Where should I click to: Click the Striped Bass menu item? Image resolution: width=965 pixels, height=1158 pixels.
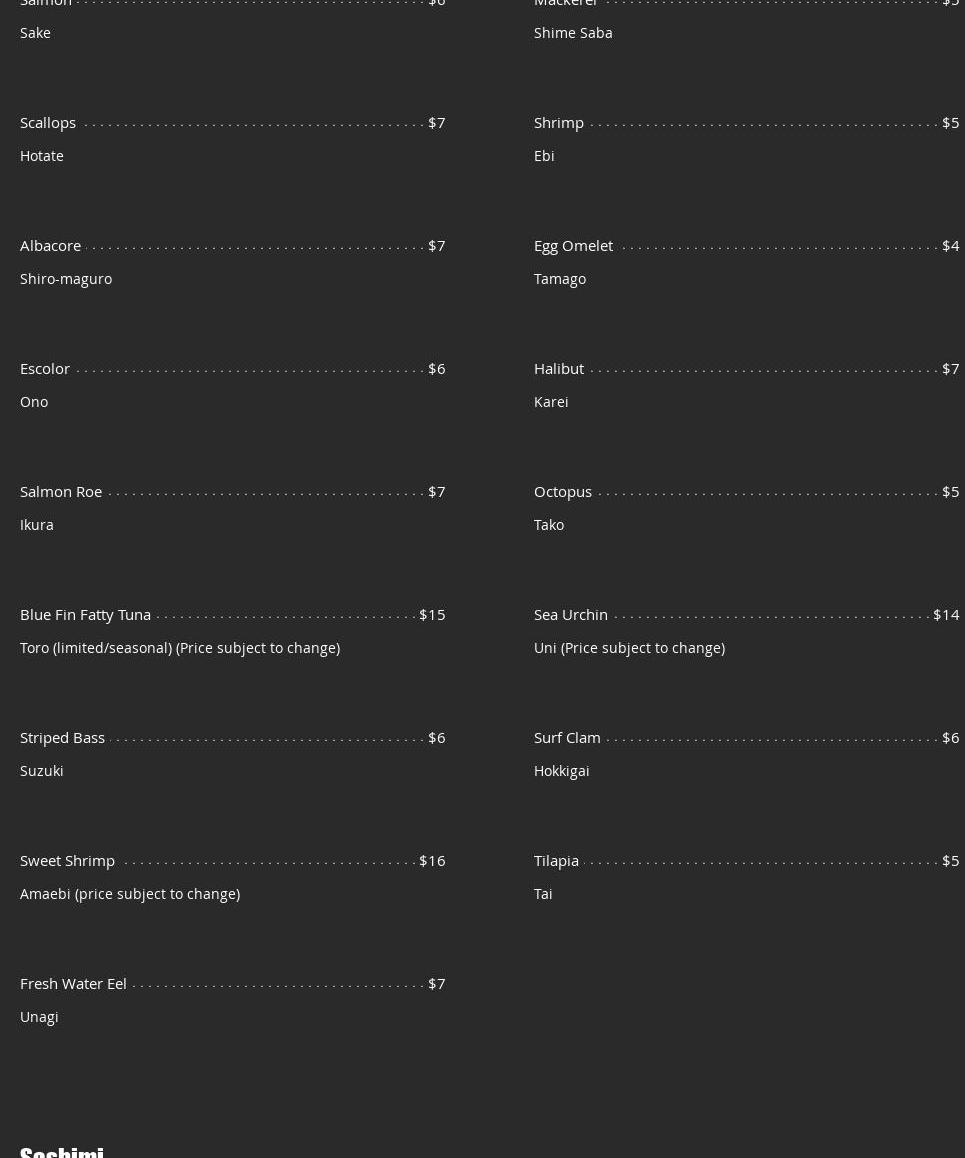(62, 737)
